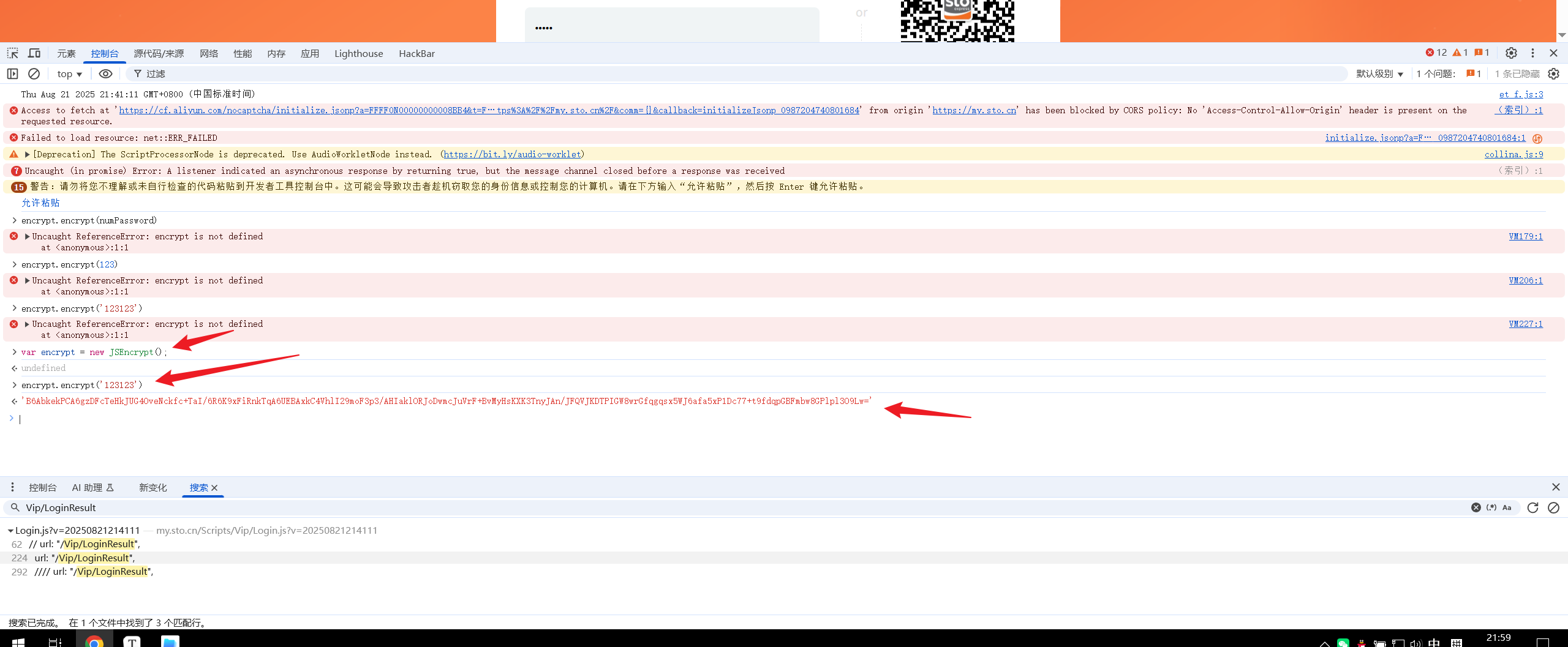The width and height of the screenshot is (1568, 647).
Task: Open the top JavaScript context dropdown
Action: [x=70, y=74]
